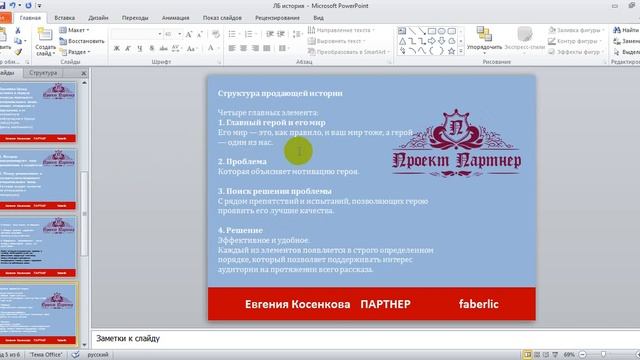Viewport: 640px width, 360px height.
Task: Switch to the Вставка ribbon tab
Action: click(64, 18)
